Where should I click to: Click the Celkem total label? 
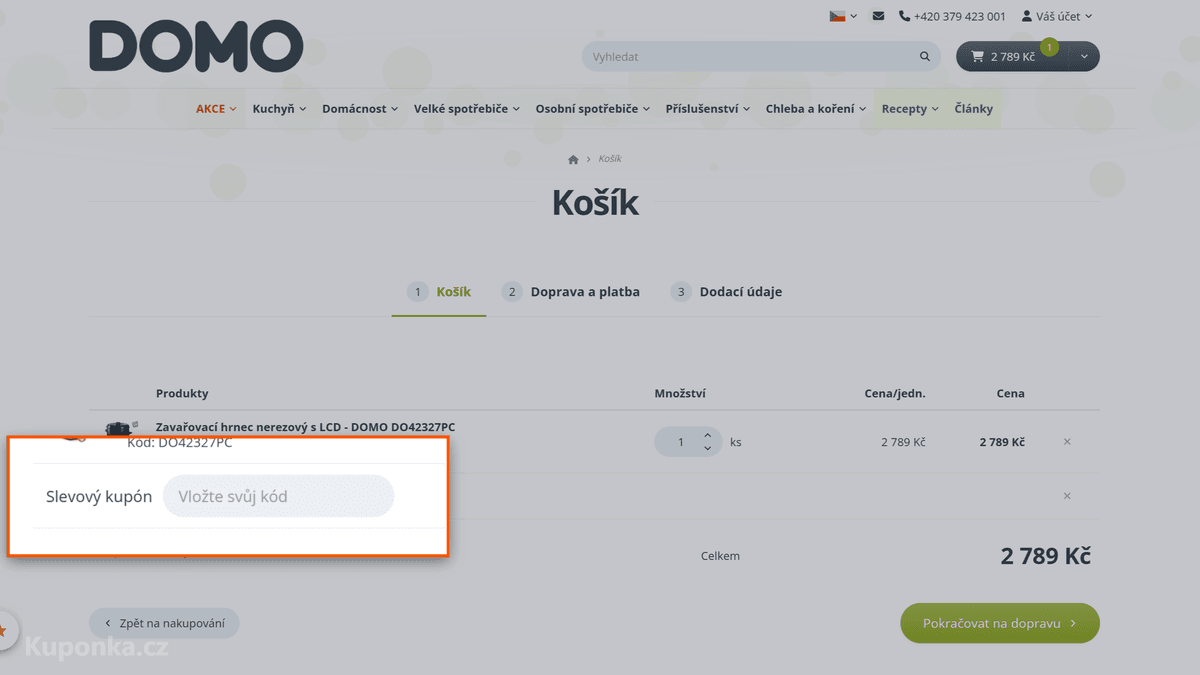(x=720, y=556)
